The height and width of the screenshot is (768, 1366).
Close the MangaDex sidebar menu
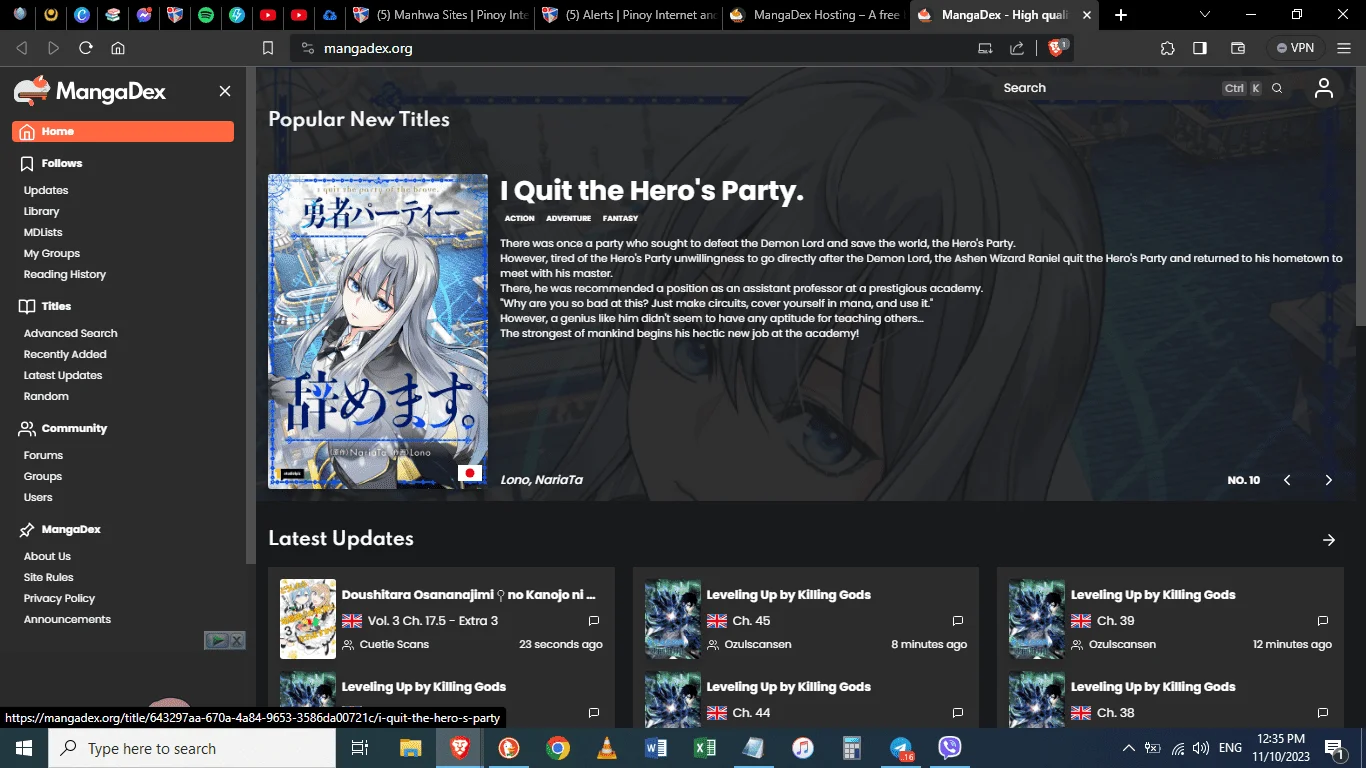pos(225,91)
